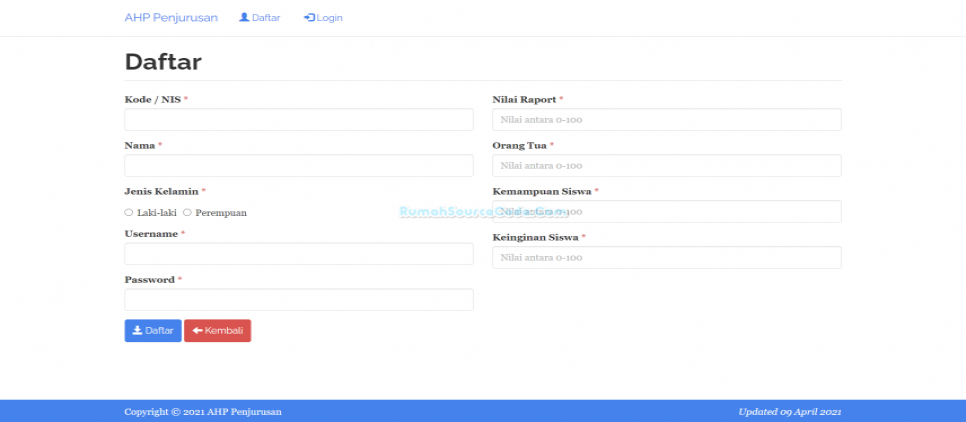The image size is (966, 422).
Task: Click the login arrow icon in navbar
Action: click(x=309, y=18)
